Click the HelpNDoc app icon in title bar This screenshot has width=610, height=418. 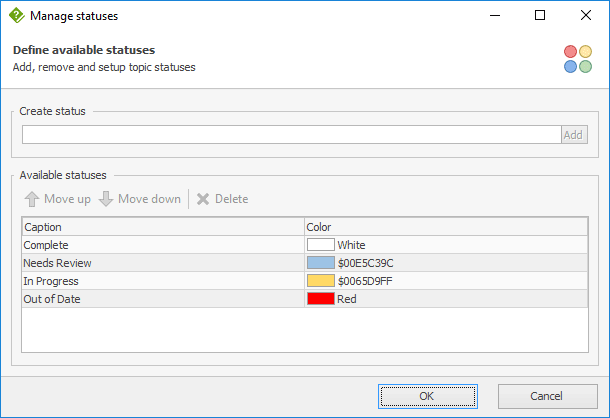[17, 16]
